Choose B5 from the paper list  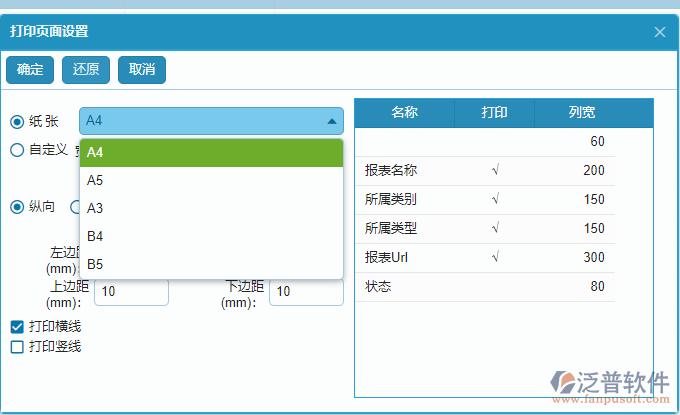tap(211, 265)
